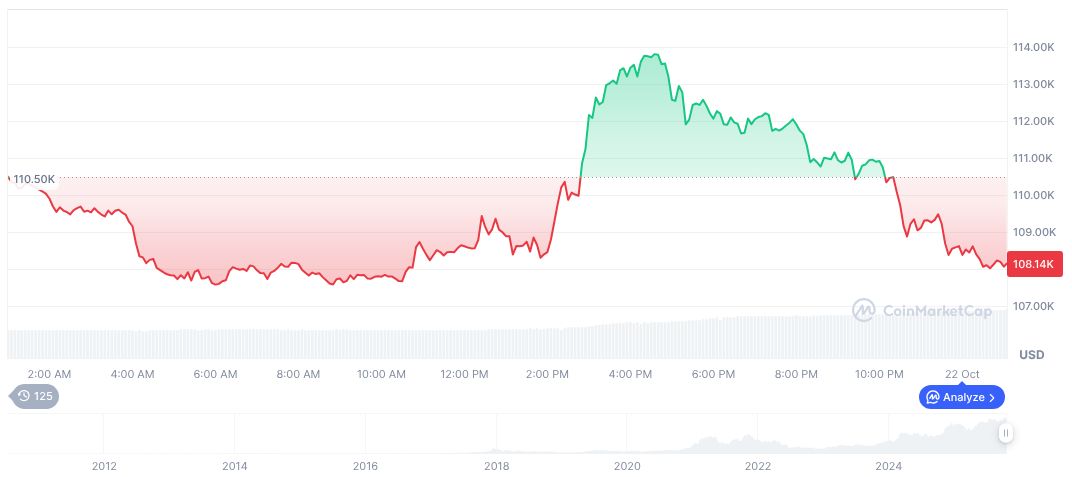This screenshot has height=477, width=1072.
Task: Click the Analyze button
Action: [x=961, y=397]
